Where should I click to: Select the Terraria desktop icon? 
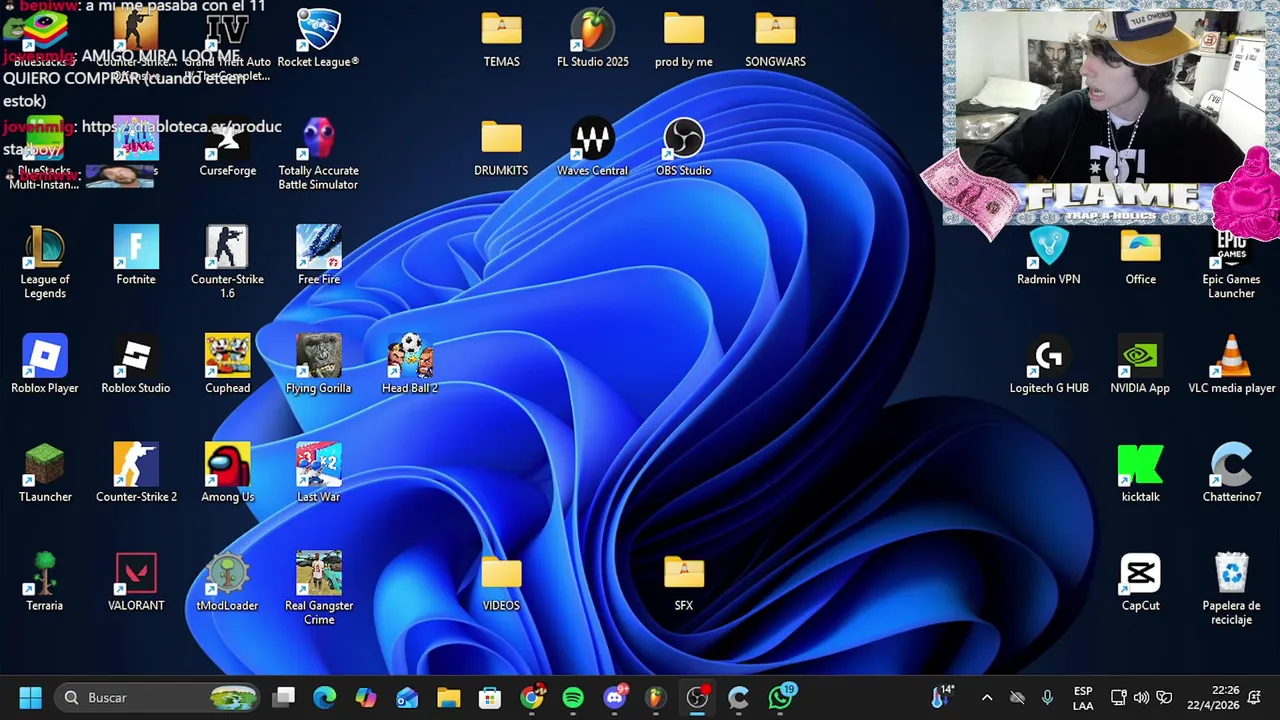pyautogui.click(x=45, y=583)
